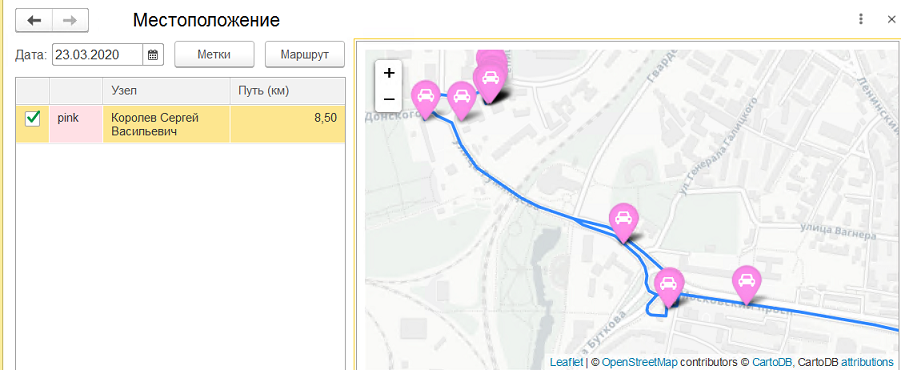Zoom in with the map plus button
901x370 pixels.
[389, 73]
